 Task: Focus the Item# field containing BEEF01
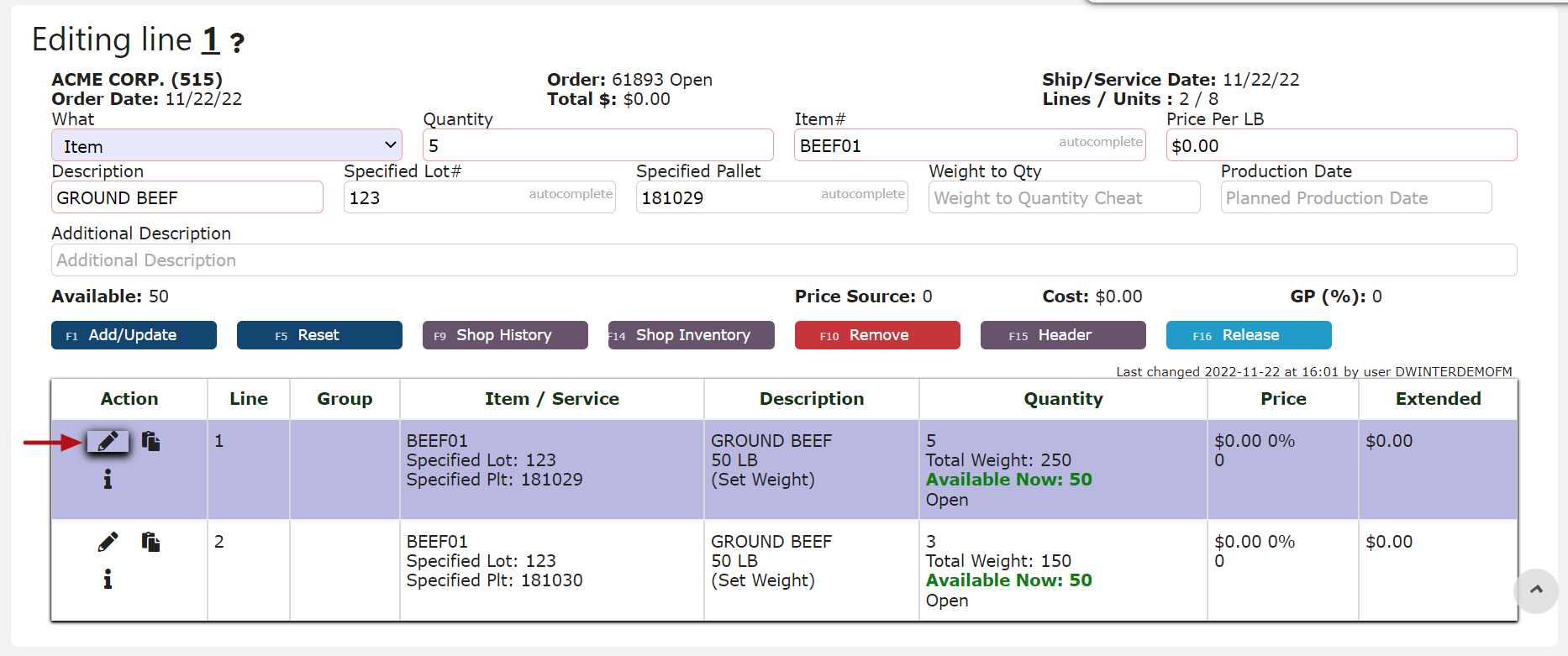(924, 146)
